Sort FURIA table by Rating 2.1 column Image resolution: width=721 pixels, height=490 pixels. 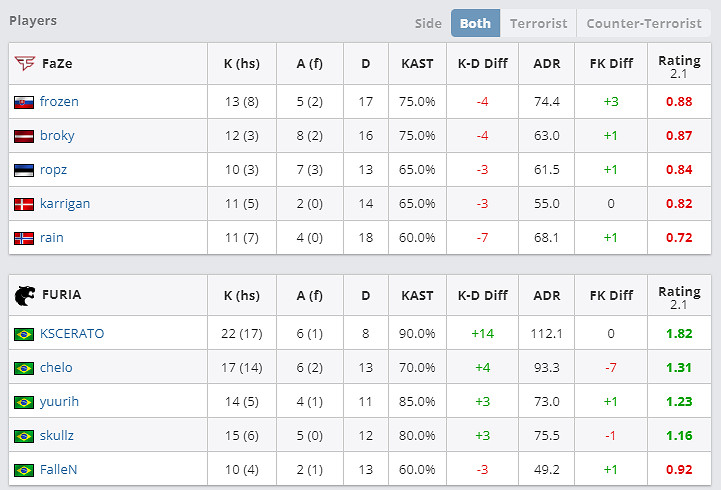point(679,295)
